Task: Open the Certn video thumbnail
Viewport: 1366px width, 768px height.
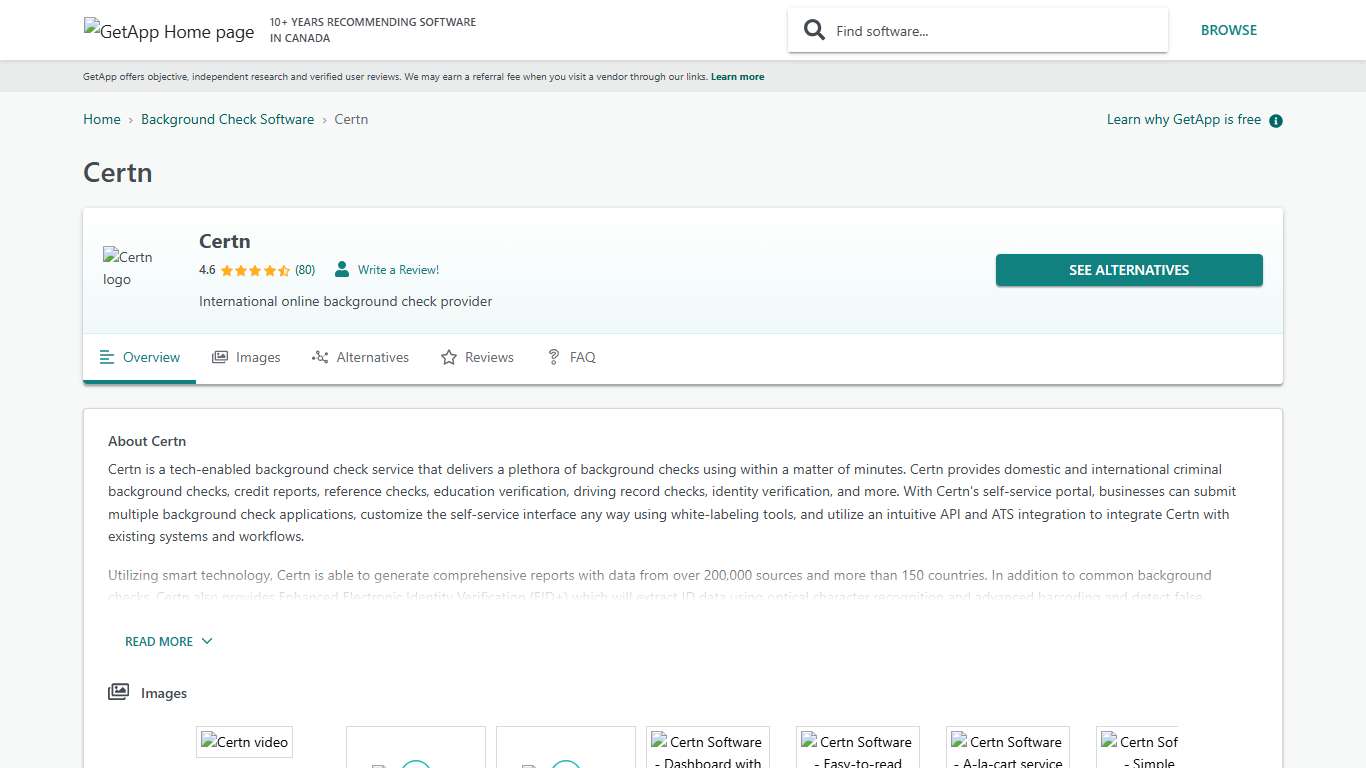Action: 245,742
